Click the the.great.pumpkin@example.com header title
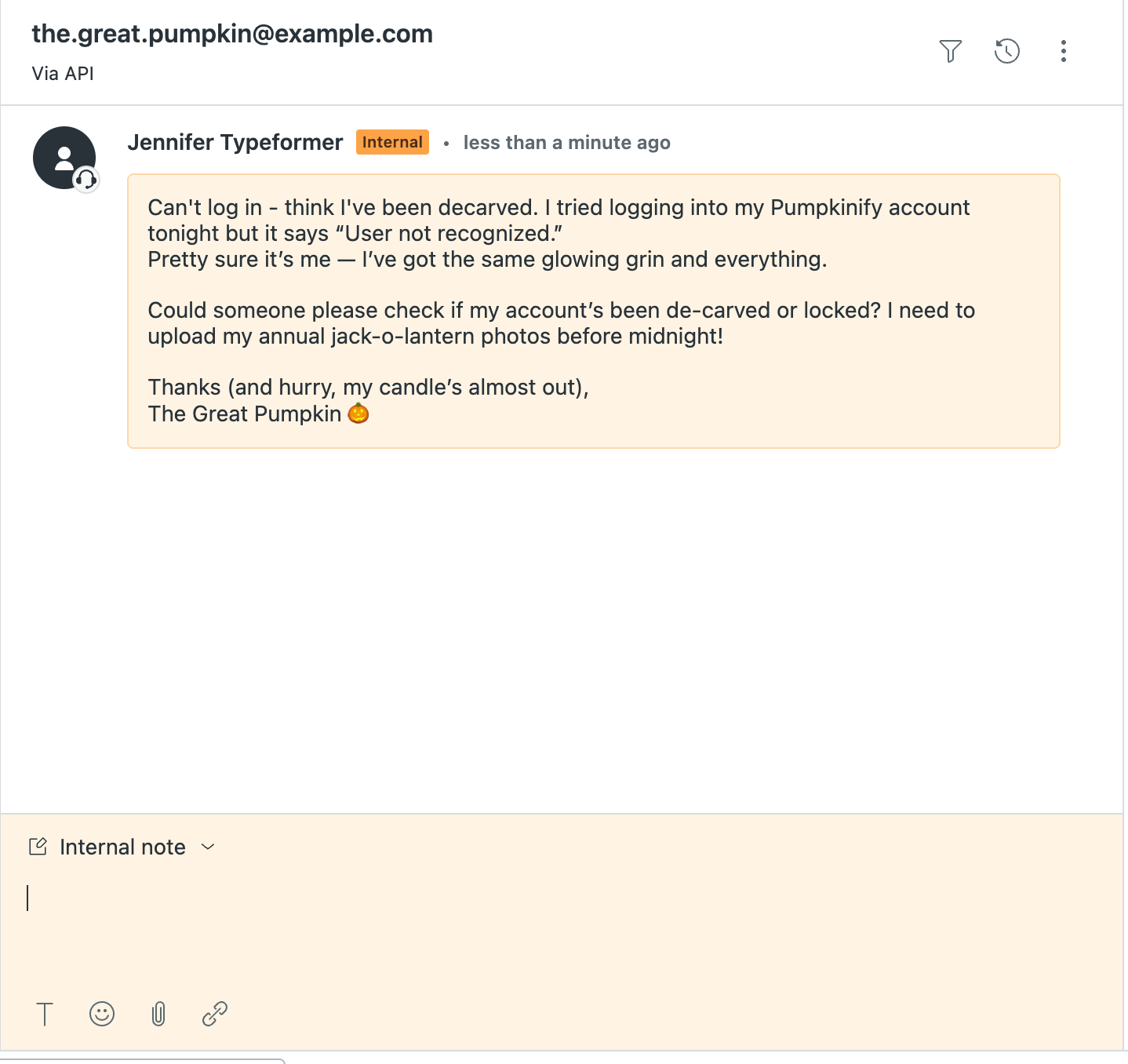 click(x=232, y=34)
